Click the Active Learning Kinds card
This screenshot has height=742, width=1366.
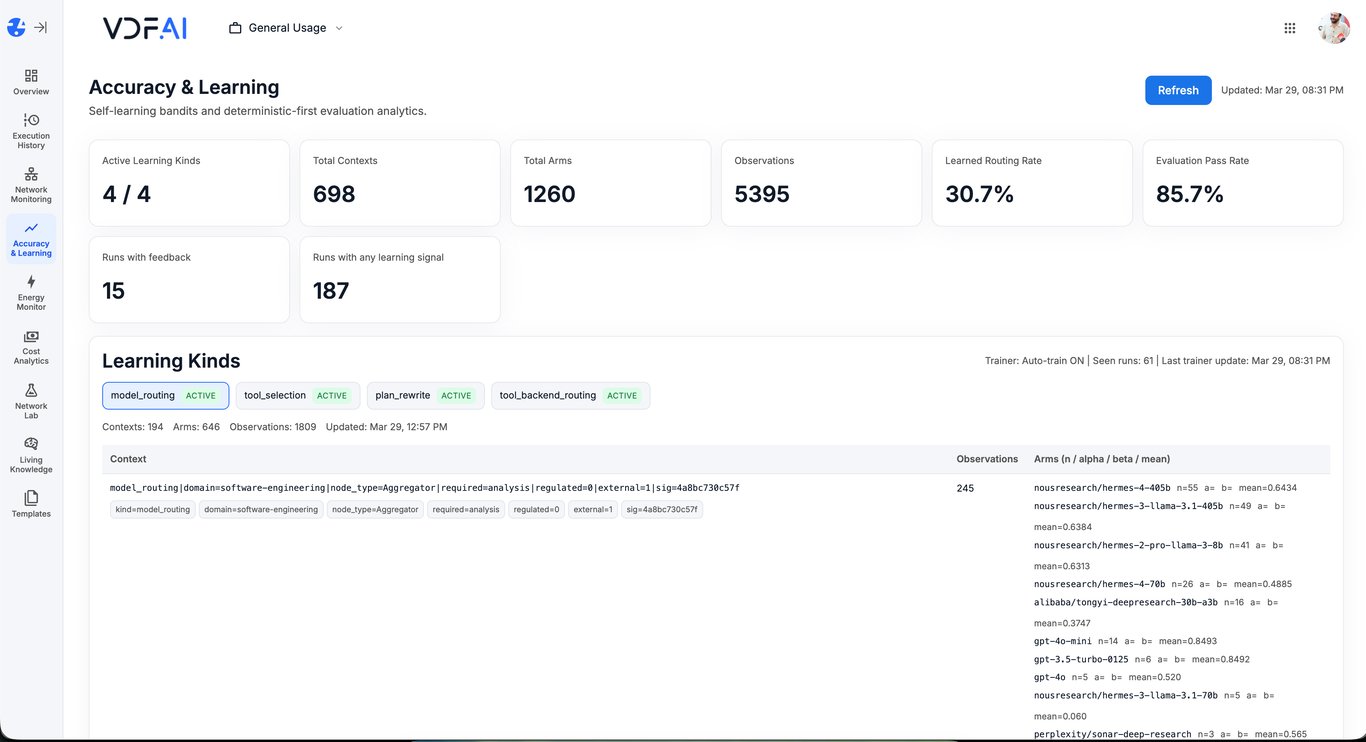189,183
